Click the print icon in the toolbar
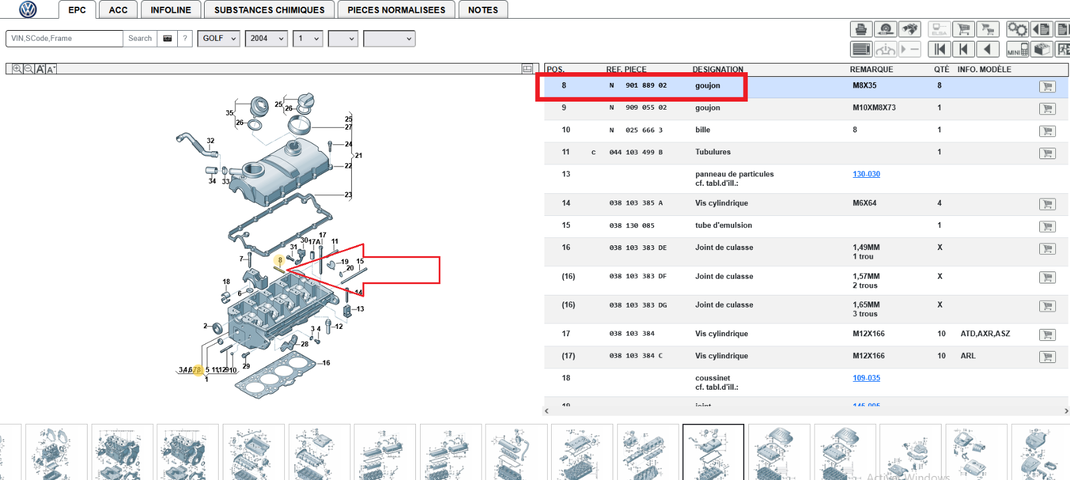The height and width of the screenshot is (480, 1070). tap(861, 29)
